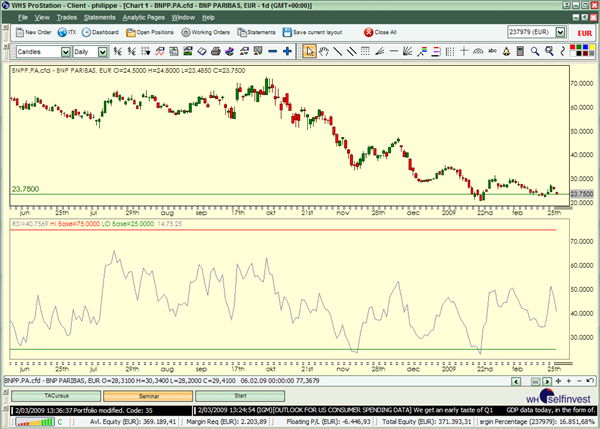Select the wavy curve tool
The image size is (600, 429).
[562, 51]
